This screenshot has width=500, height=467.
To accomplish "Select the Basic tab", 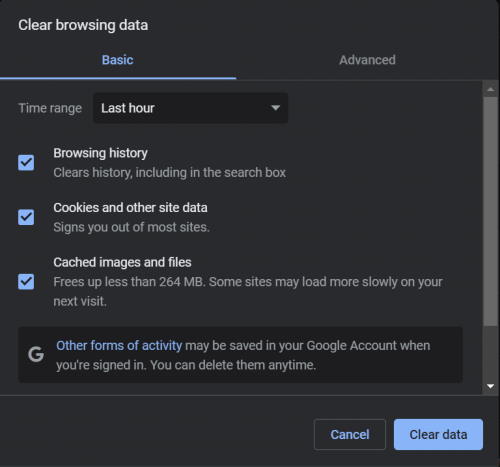I will (x=118, y=60).
